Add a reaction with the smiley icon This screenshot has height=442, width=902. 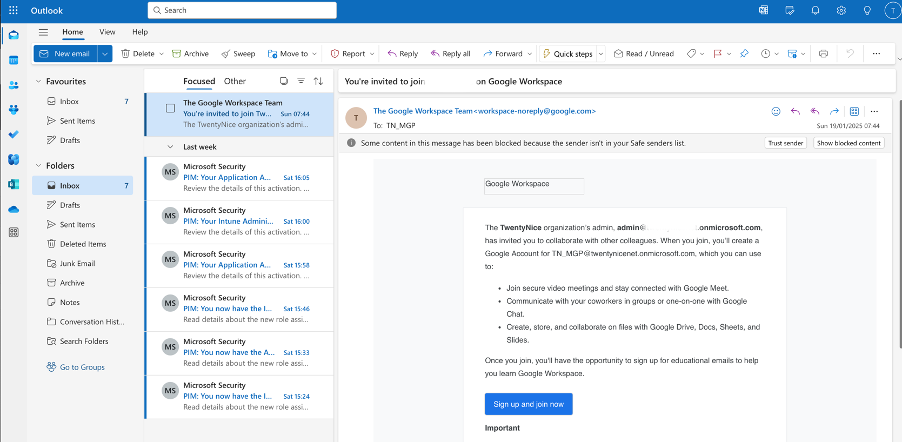coord(775,112)
